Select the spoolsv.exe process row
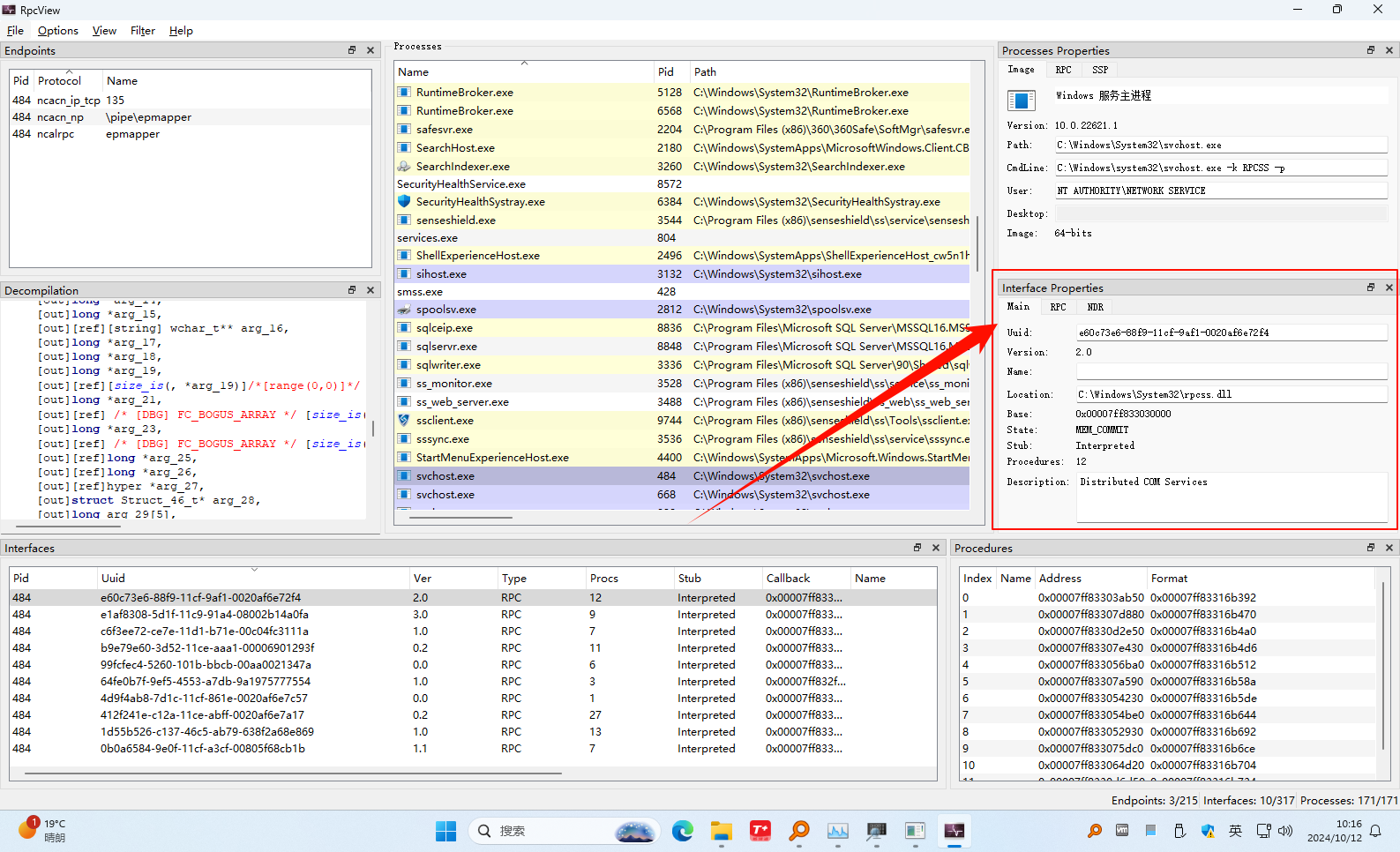The image size is (1400, 852). coord(446,310)
